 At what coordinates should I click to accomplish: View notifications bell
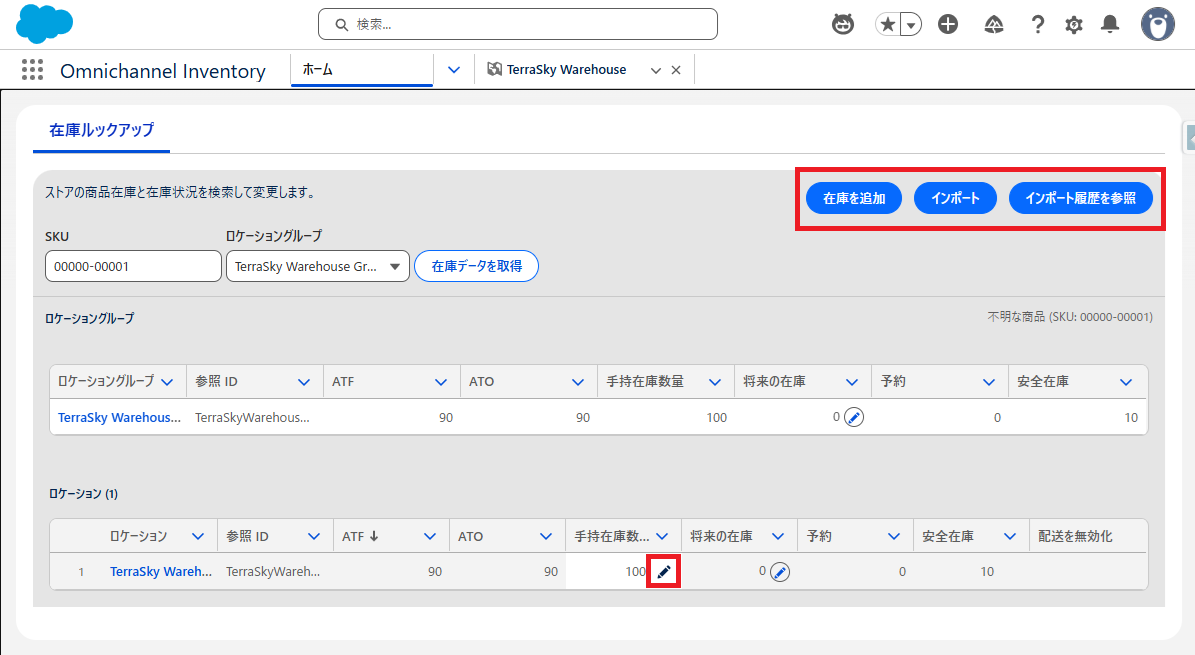[1110, 24]
